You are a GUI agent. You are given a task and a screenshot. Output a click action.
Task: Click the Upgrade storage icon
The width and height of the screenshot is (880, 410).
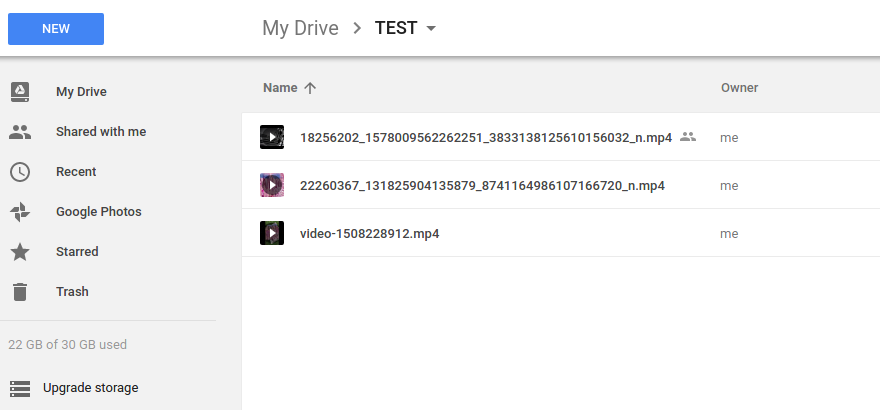click(x=20, y=388)
